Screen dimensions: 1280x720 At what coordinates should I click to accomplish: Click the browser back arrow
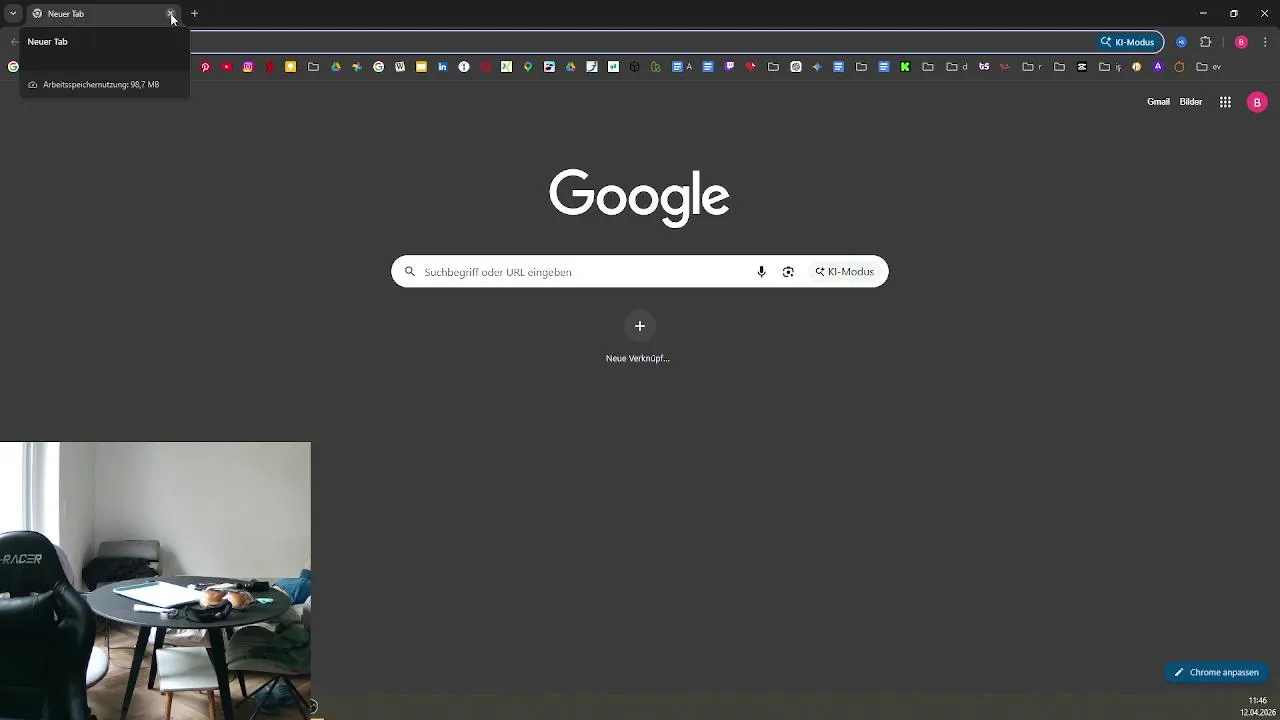coord(13,42)
